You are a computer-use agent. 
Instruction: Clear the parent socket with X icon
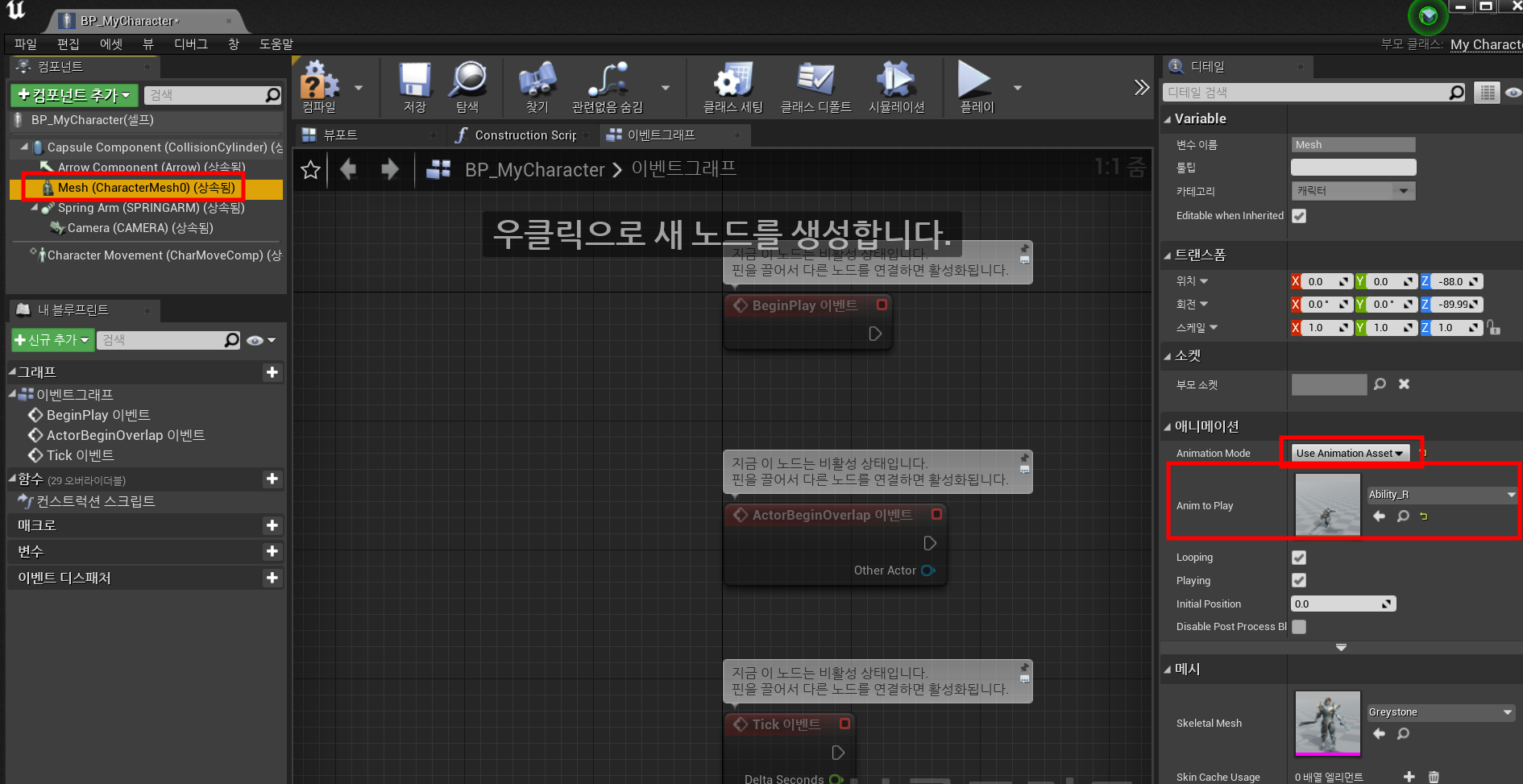point(1404,384)
